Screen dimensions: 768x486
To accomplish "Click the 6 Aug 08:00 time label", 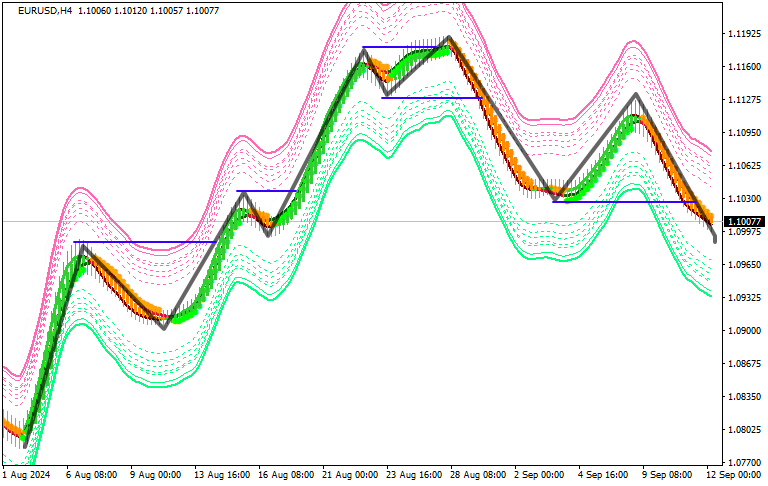I will pyautogui.click(x=92, y=475).
